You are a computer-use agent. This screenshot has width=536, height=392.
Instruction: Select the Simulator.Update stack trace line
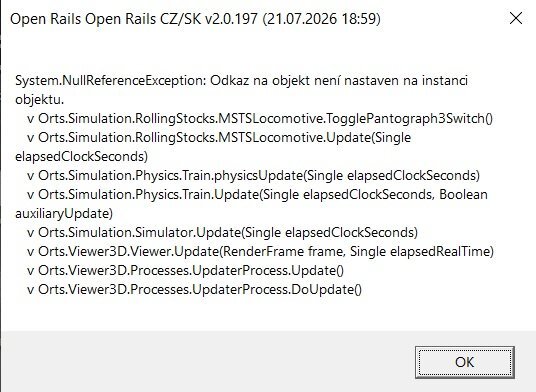(x=222, y=232)
